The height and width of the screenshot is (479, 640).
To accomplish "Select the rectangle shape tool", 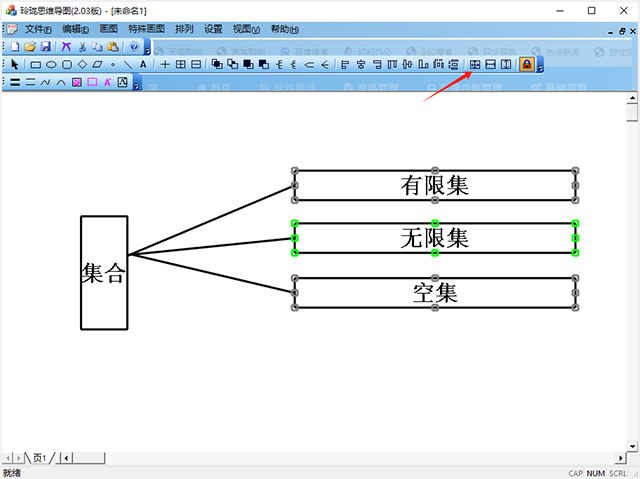I will coord(36,64).
